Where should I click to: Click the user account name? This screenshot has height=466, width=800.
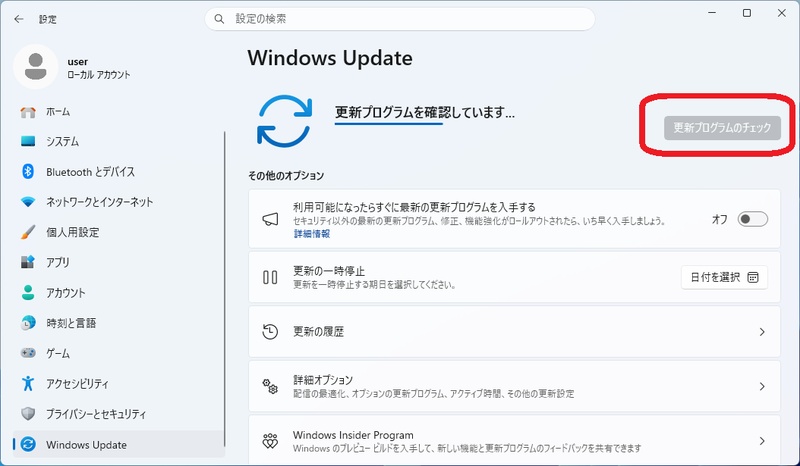pos(78,62)
